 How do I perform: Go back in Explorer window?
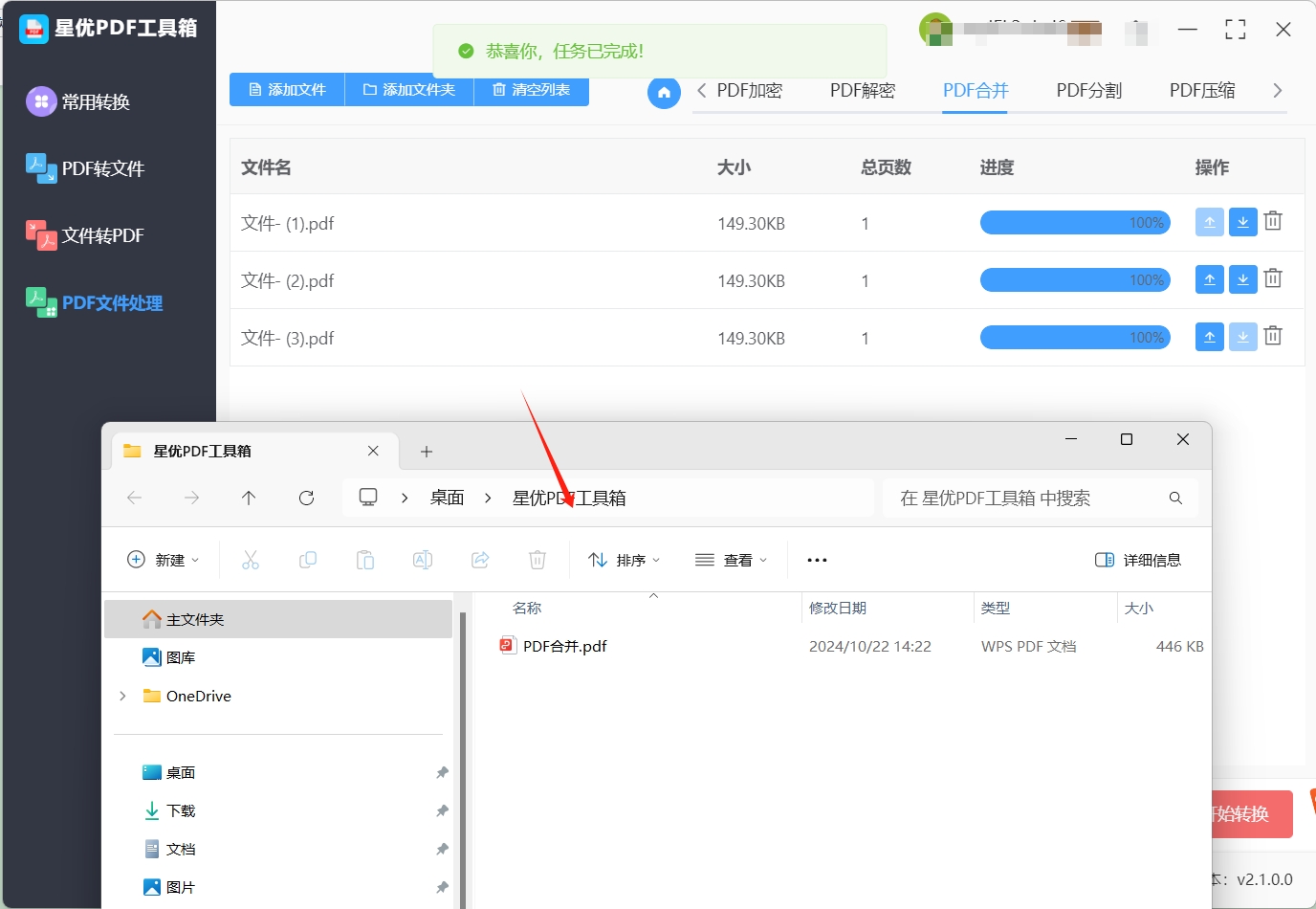coord(134,498)
